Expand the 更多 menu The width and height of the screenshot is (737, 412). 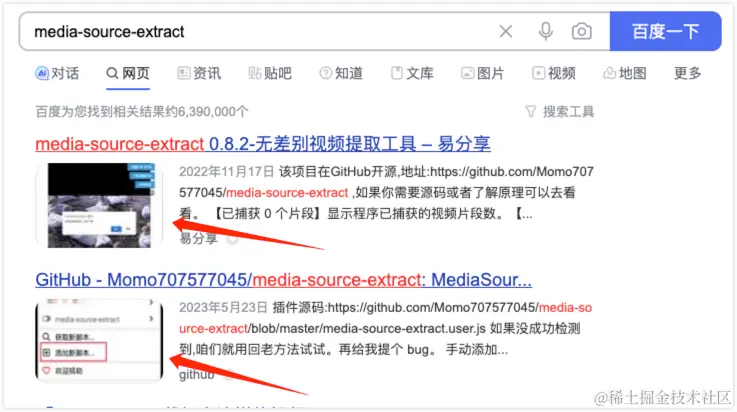[x=687, y=73]
